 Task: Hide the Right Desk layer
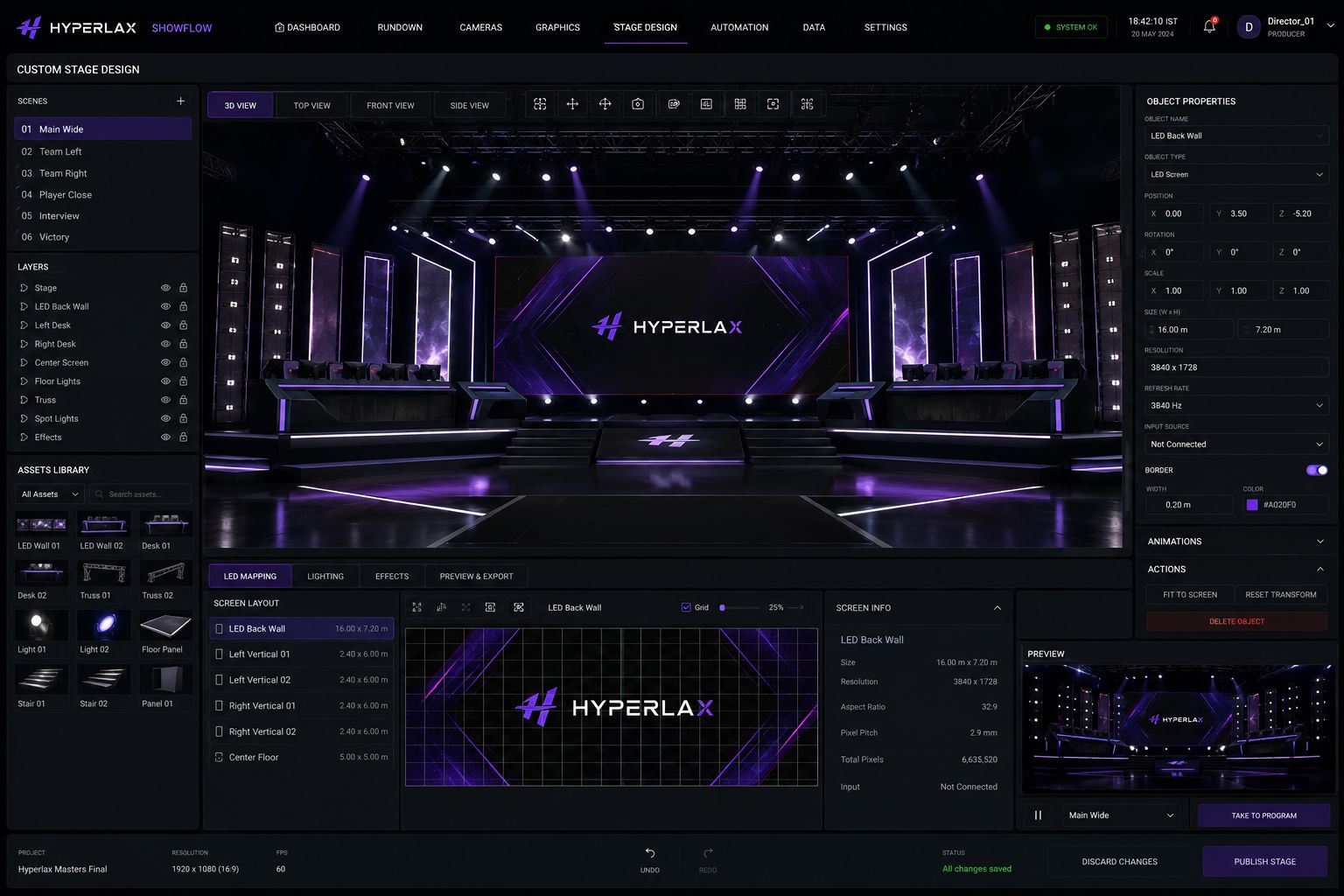click(165, 344)
